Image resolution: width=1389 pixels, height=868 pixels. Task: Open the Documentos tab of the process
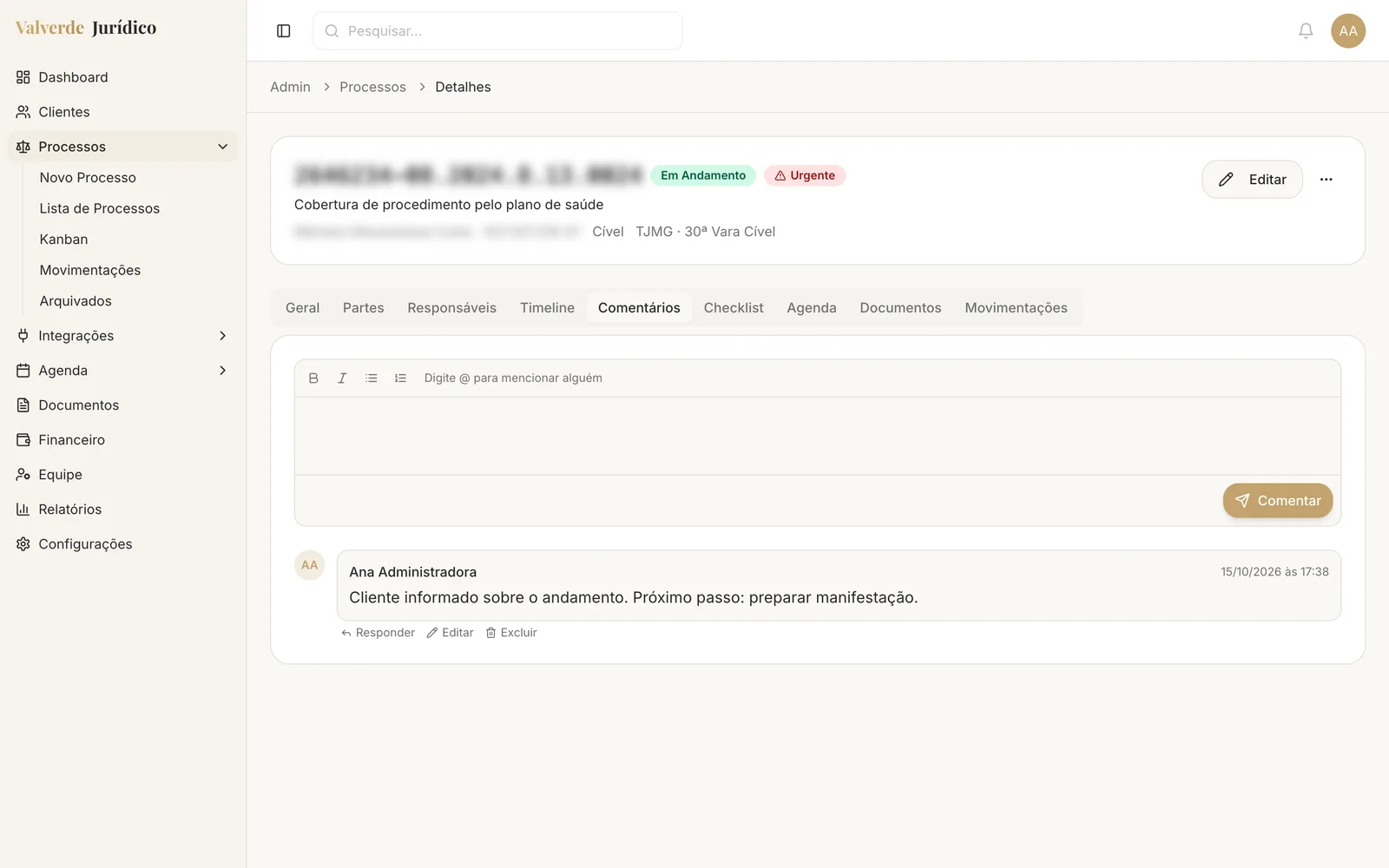(900, 308)
